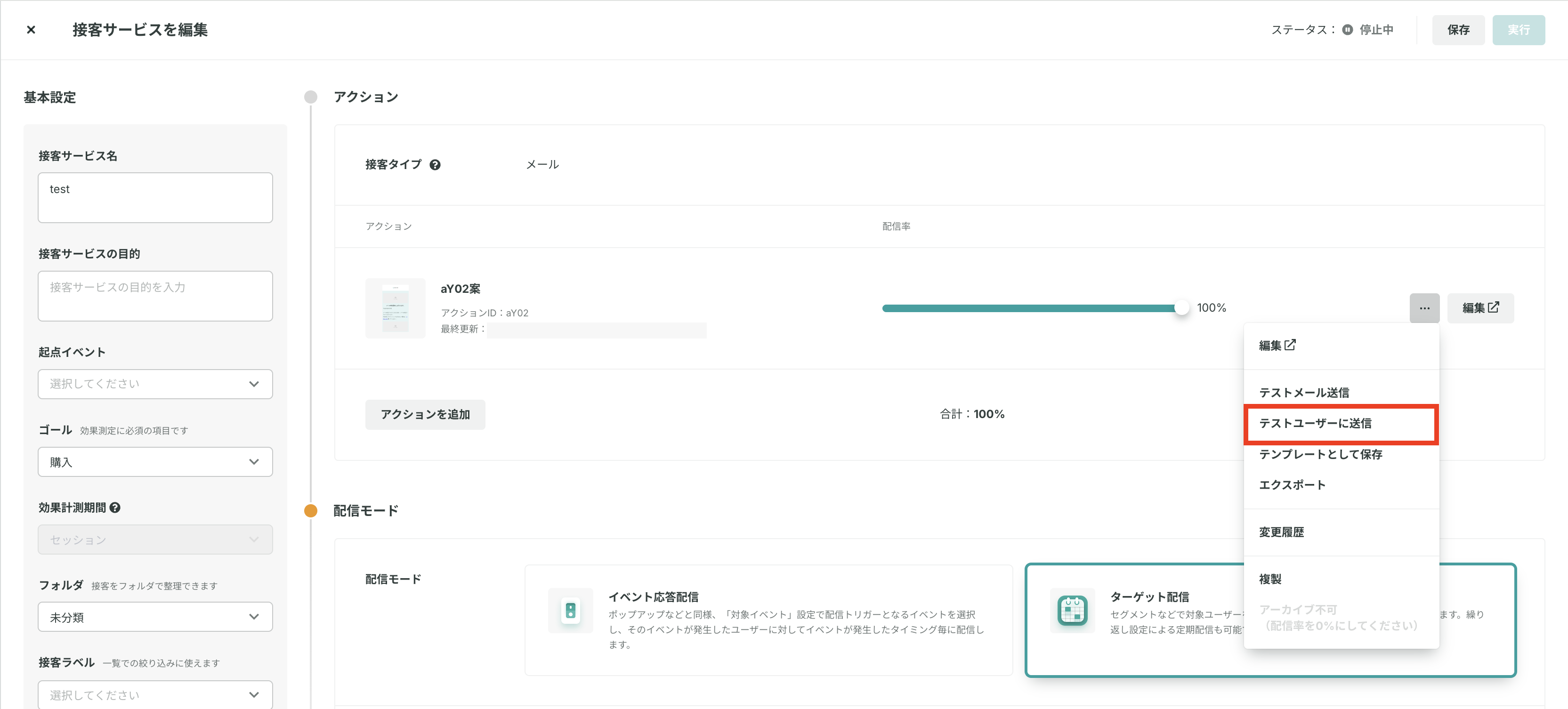Click the X close icon at top-left

[x=31, y=30]
